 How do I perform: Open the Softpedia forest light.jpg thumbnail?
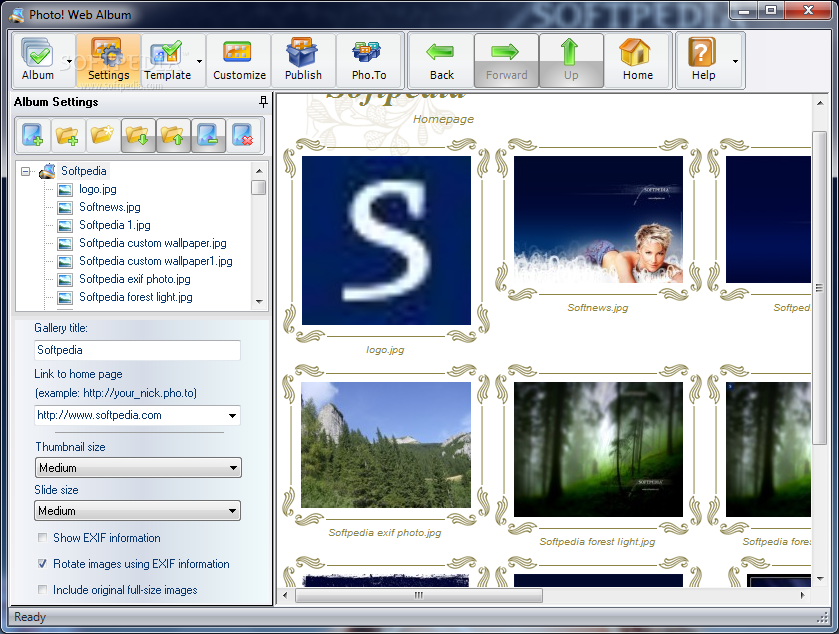[x=598, y=449]
